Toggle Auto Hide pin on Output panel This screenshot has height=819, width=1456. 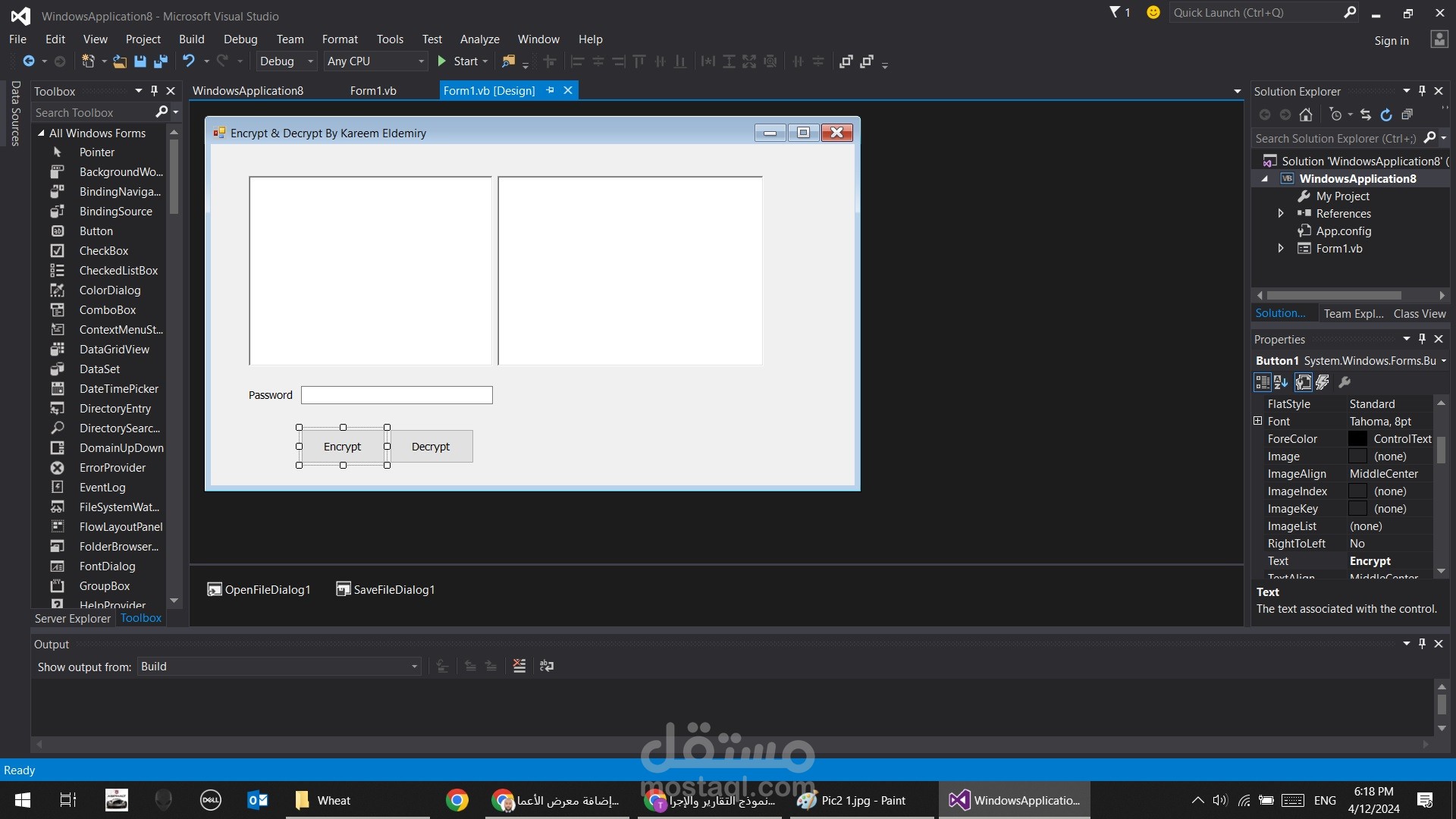[1422, 644]
